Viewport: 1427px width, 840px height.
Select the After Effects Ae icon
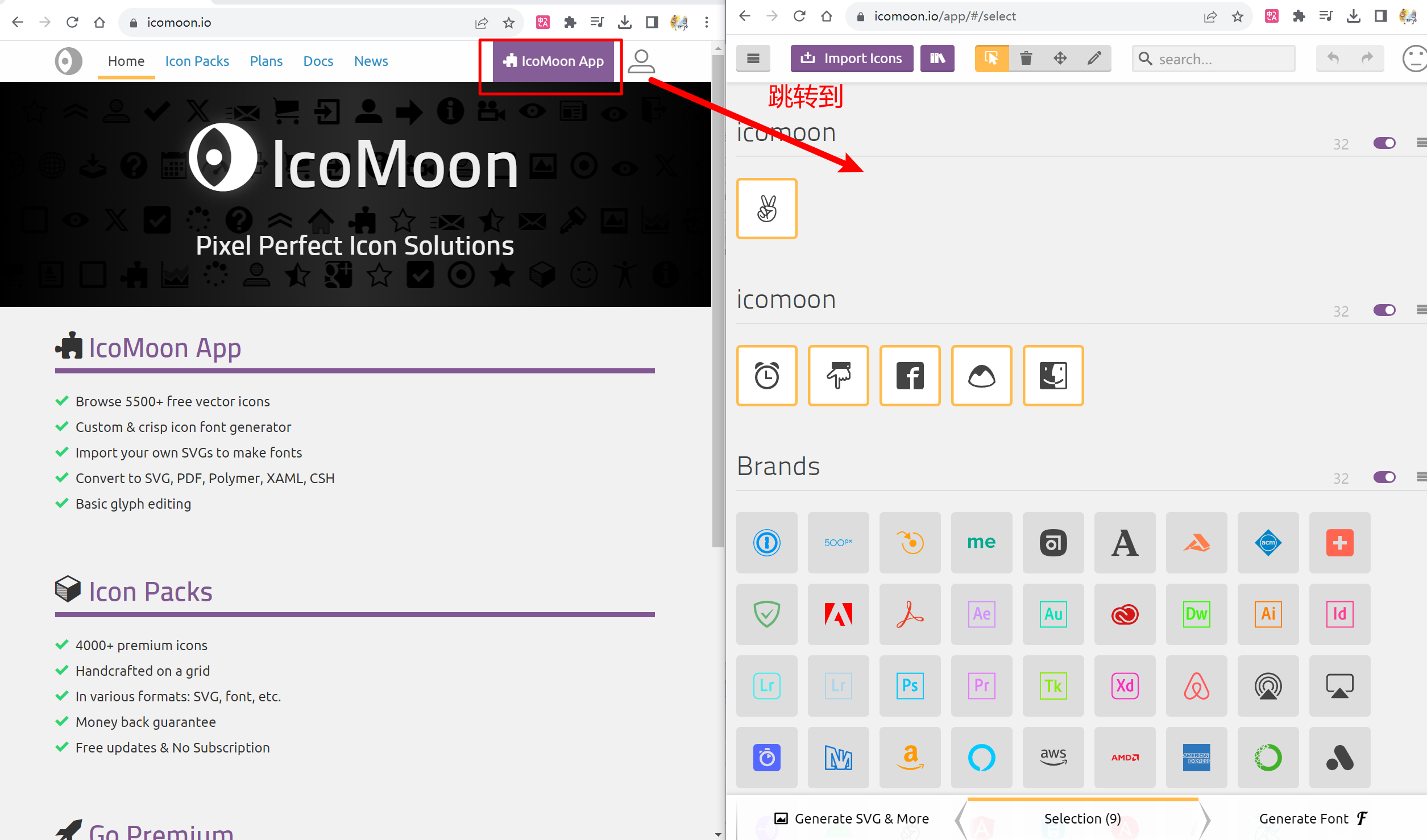click(x=981, y=614)
